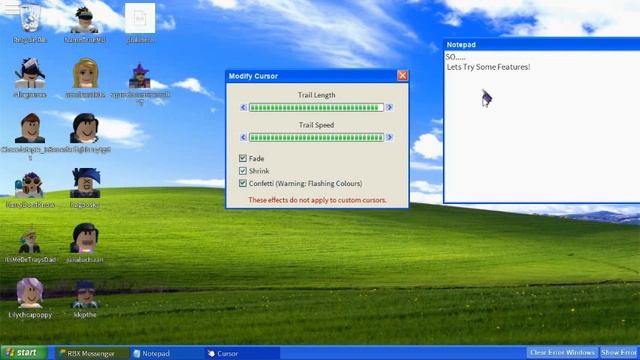640x360 pixels.
Task: Select the navy-cap avatar in bottom row
Action: point(85,294)
